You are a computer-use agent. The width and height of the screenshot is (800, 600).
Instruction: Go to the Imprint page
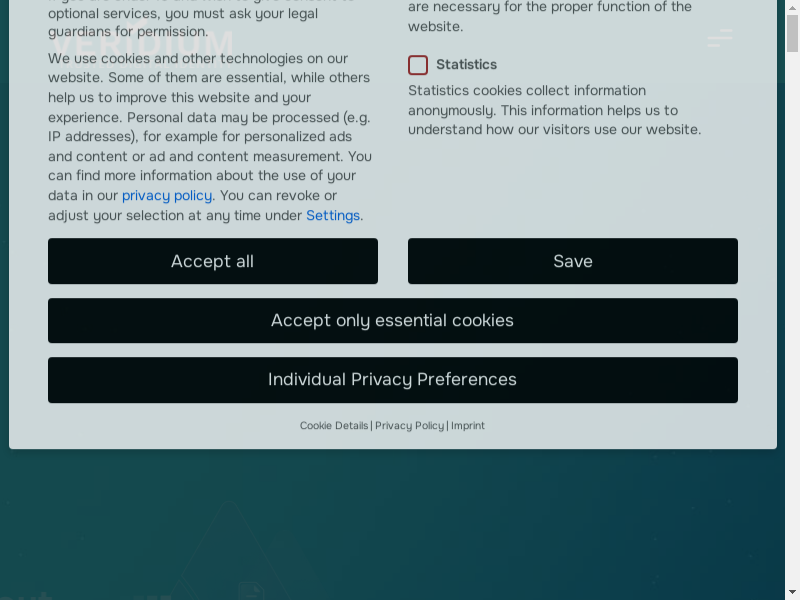468,426
